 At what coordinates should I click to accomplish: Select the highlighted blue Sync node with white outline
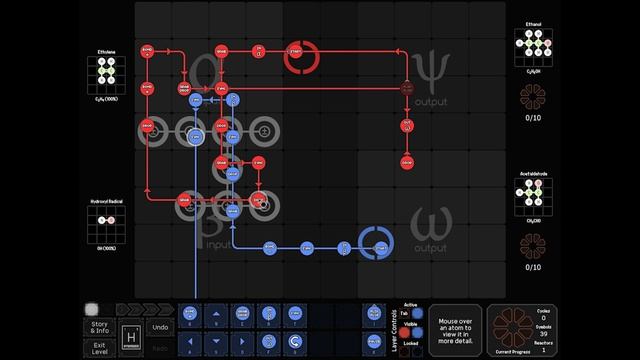point(196,137)
